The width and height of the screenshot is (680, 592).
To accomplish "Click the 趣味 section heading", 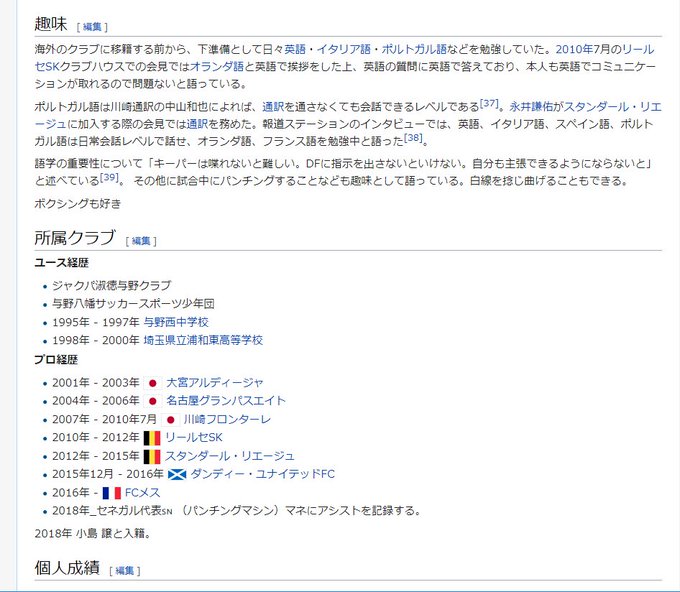I will tap(51, 24).
